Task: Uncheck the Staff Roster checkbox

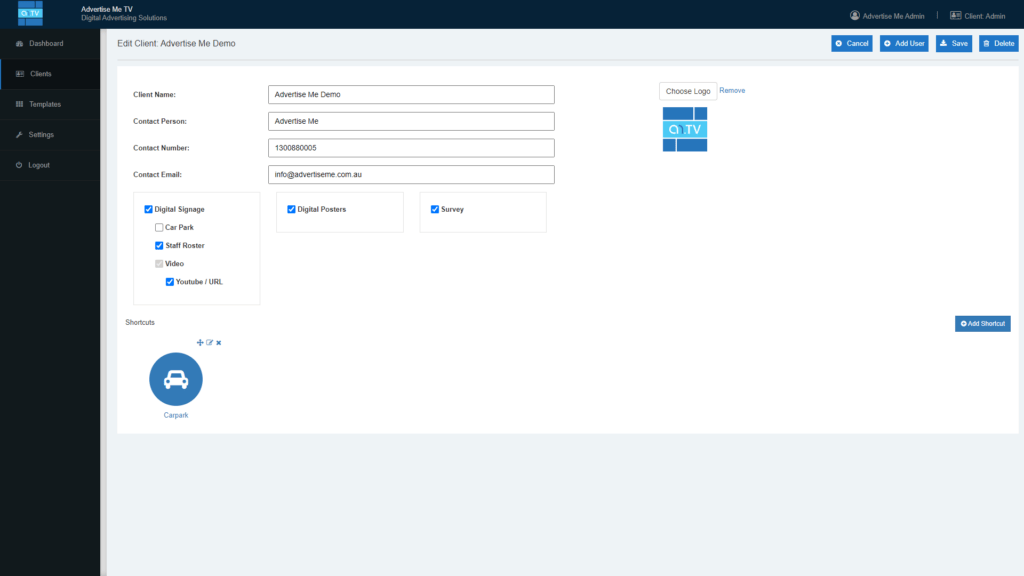Action: coord(159,246)
